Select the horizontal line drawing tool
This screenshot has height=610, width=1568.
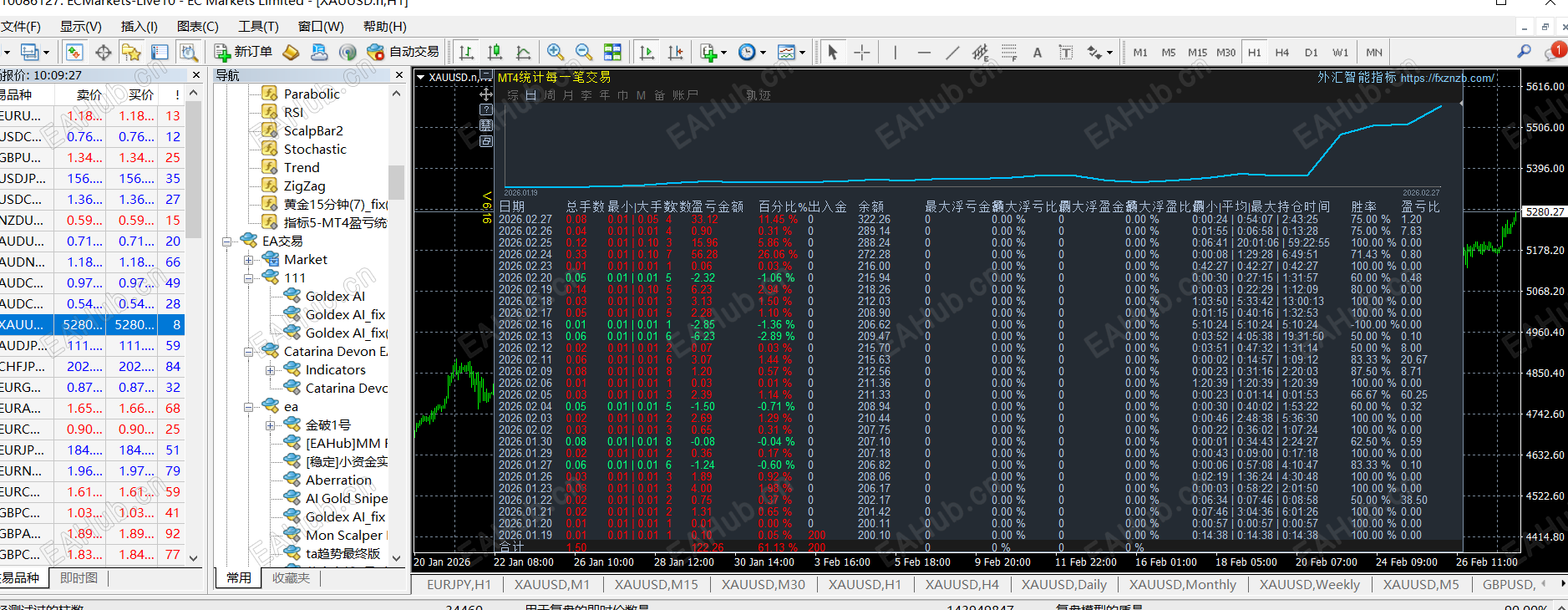point(923,52)
